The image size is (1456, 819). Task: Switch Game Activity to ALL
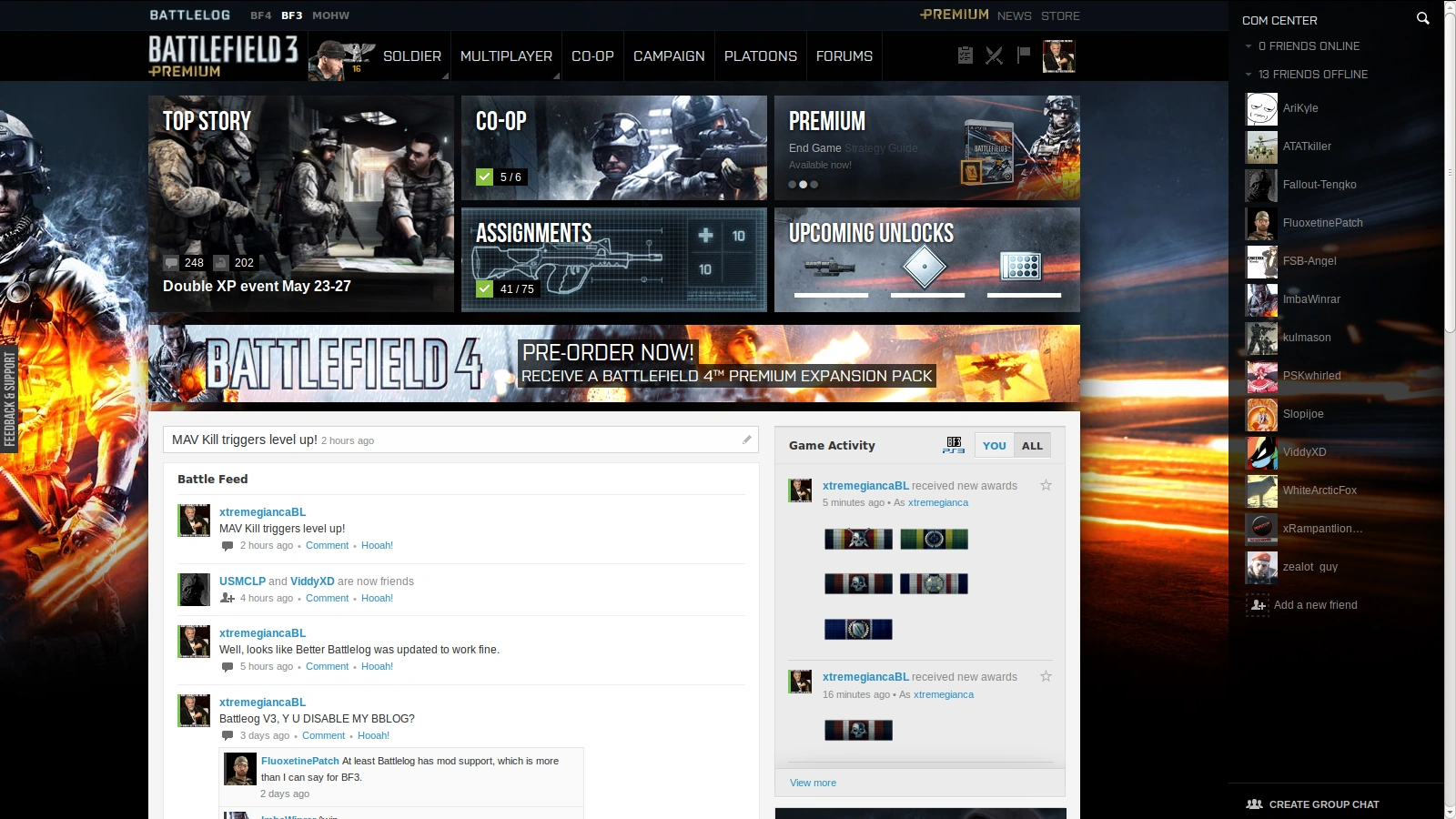1032,446
